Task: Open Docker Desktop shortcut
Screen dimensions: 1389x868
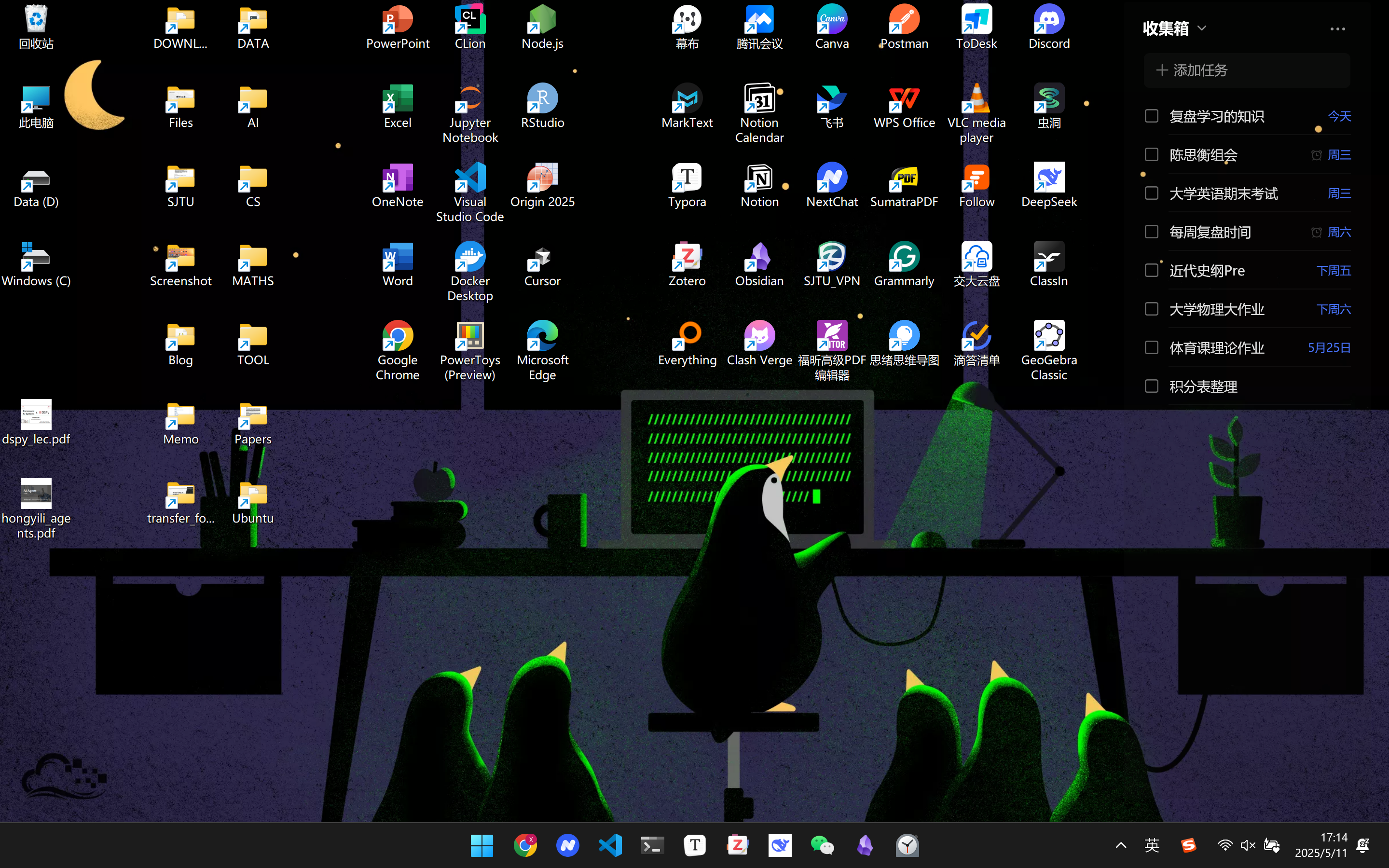Action: [x=470, y=272]
